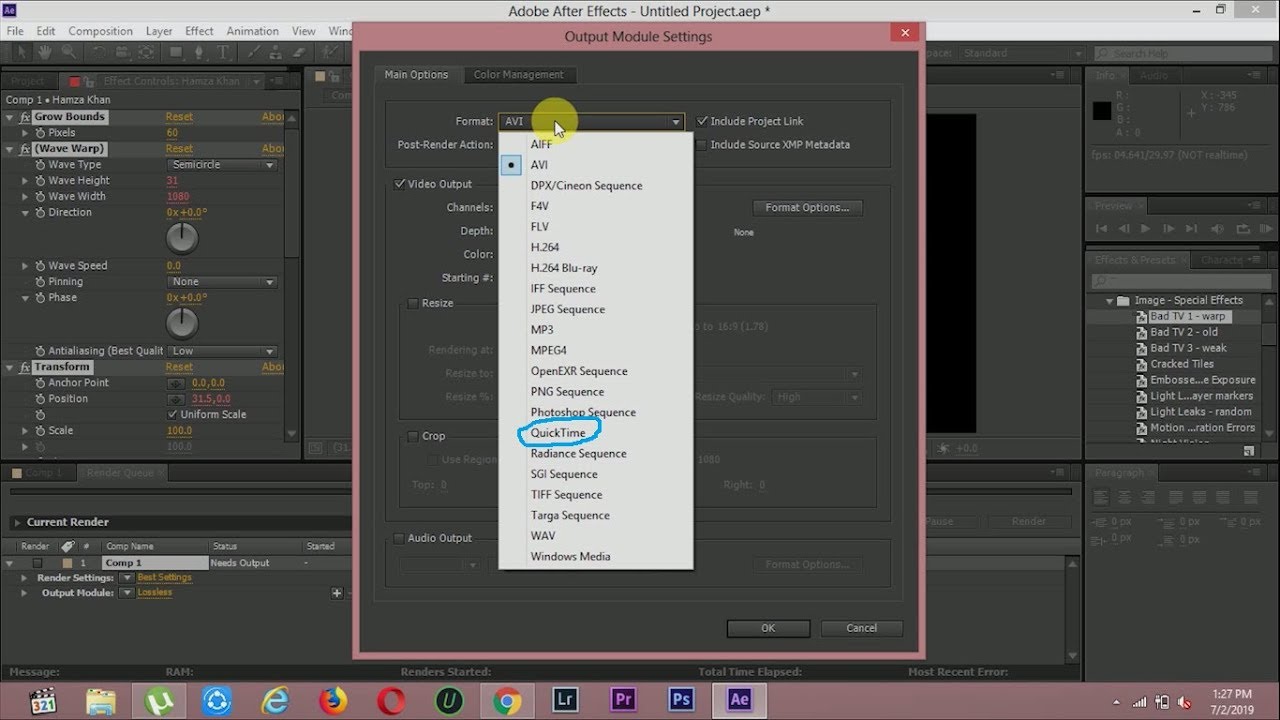Choose Windows Media from the format list
The image size is (1280, 720).
coord(570,557)
